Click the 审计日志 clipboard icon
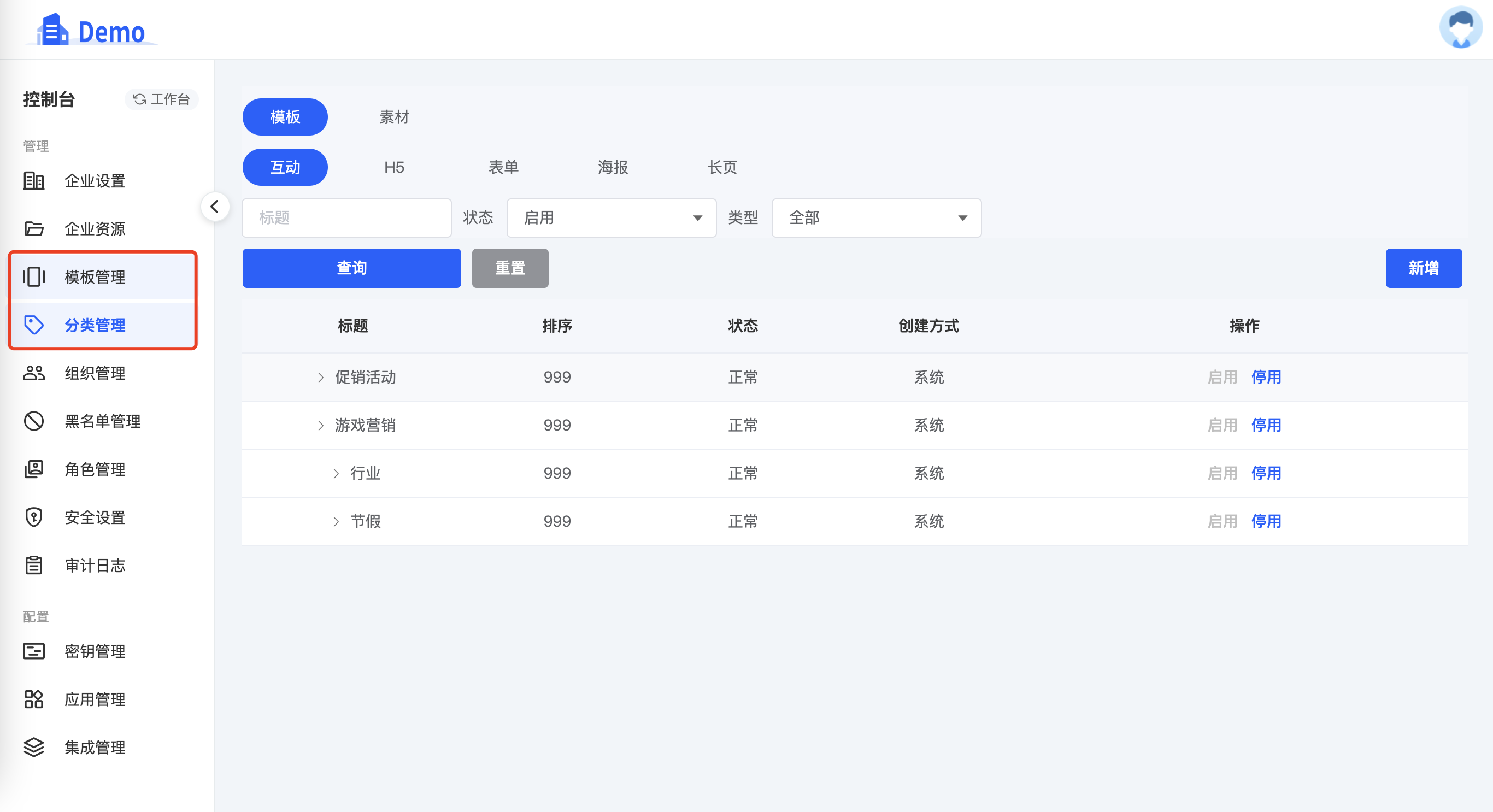Screen dimensions: 1493x812 coord(34,566)
